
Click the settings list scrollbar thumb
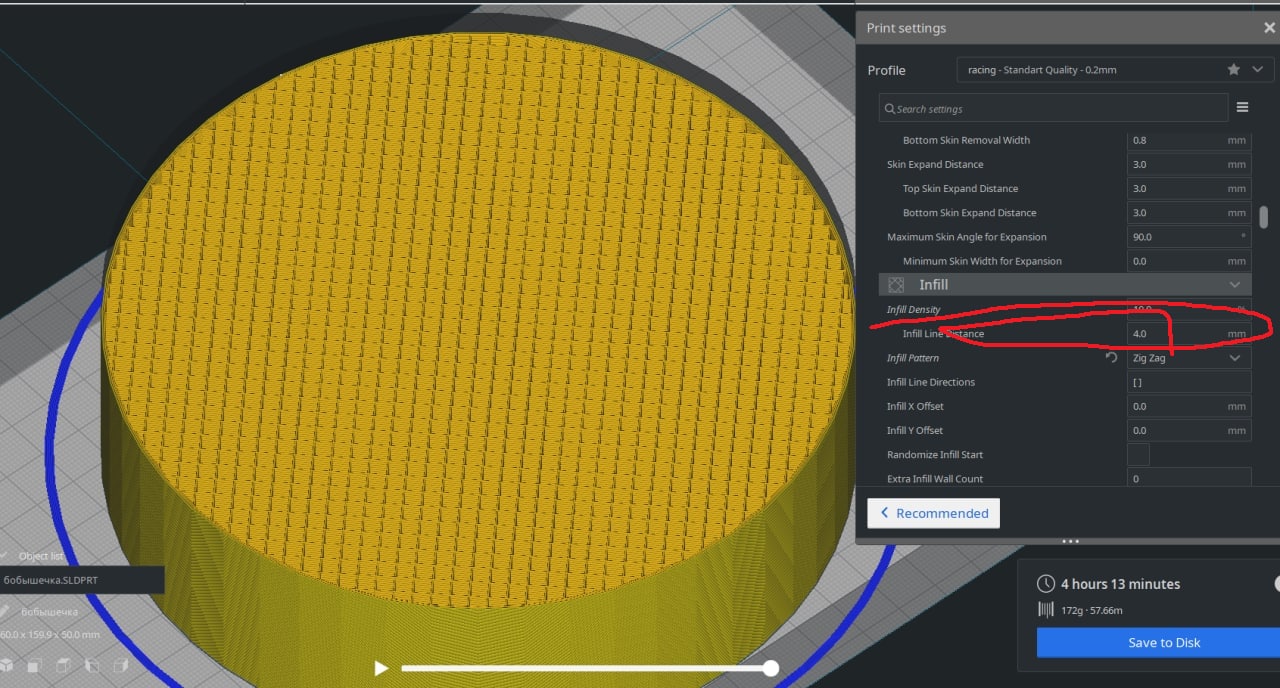coord(1264,217)
